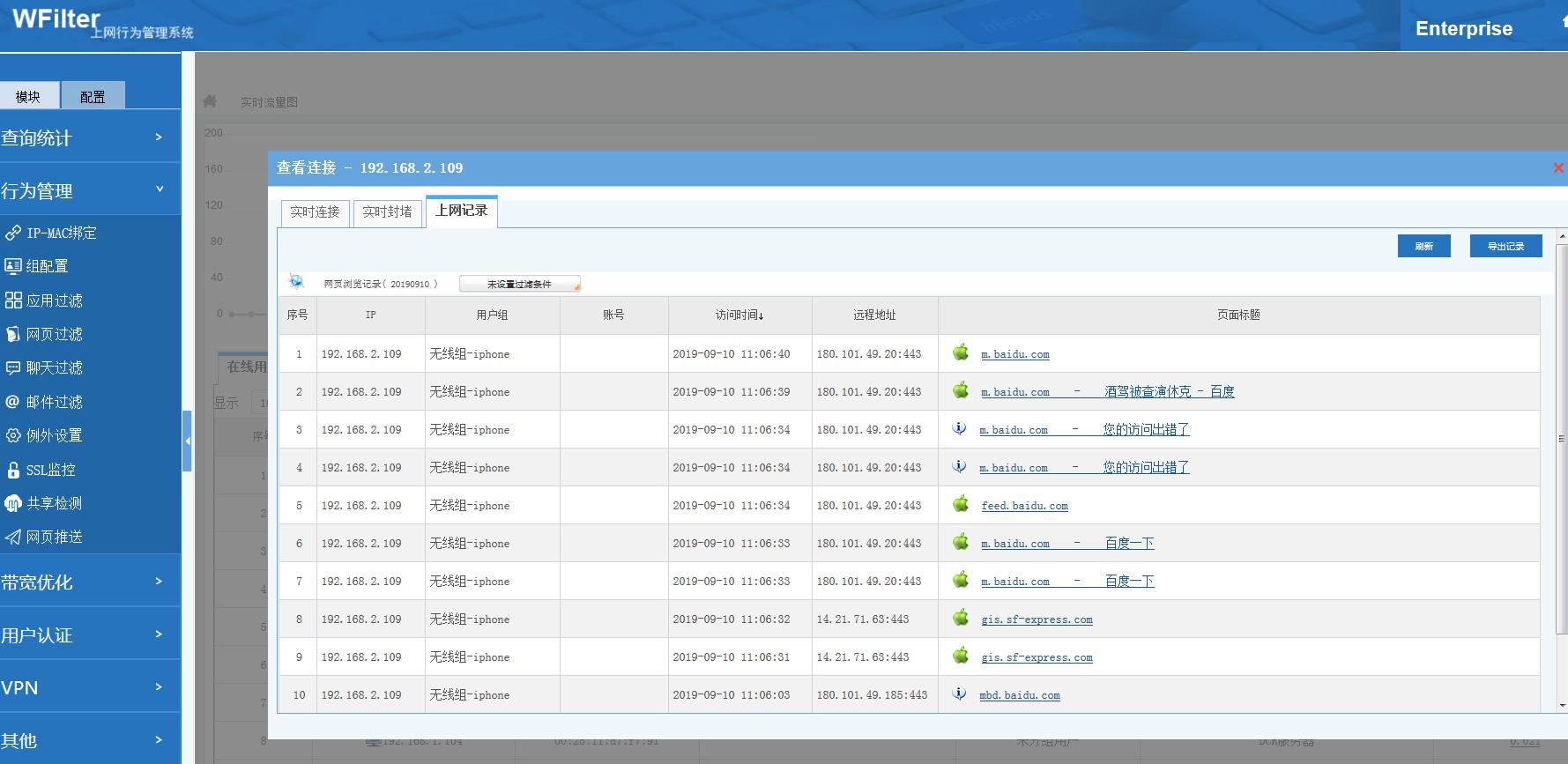The image size is (1568, 764).
Task: Open 组配置 sidebar item
Action: point(36,266)
